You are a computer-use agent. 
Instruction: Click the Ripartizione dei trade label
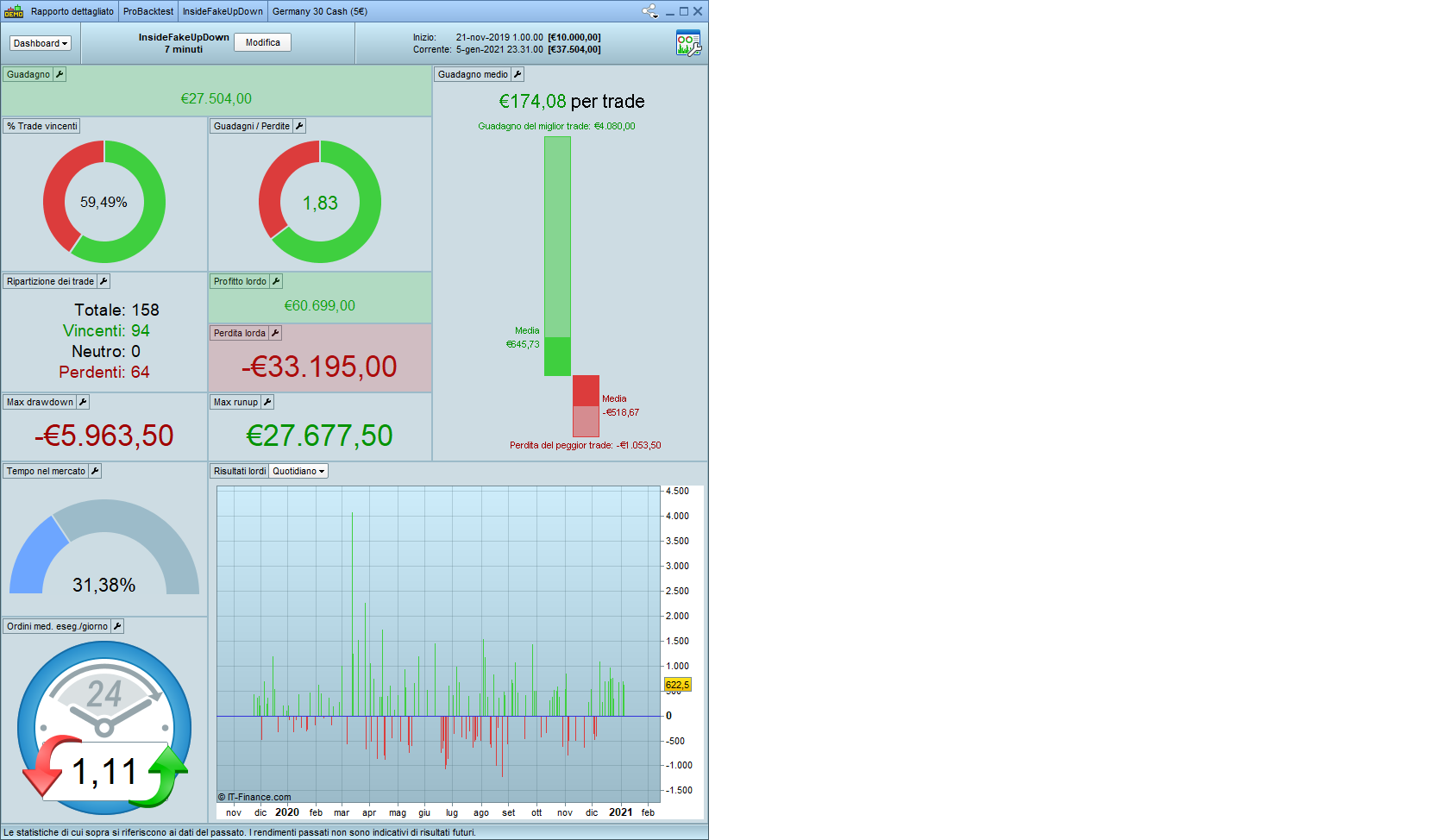coord(50,281)
